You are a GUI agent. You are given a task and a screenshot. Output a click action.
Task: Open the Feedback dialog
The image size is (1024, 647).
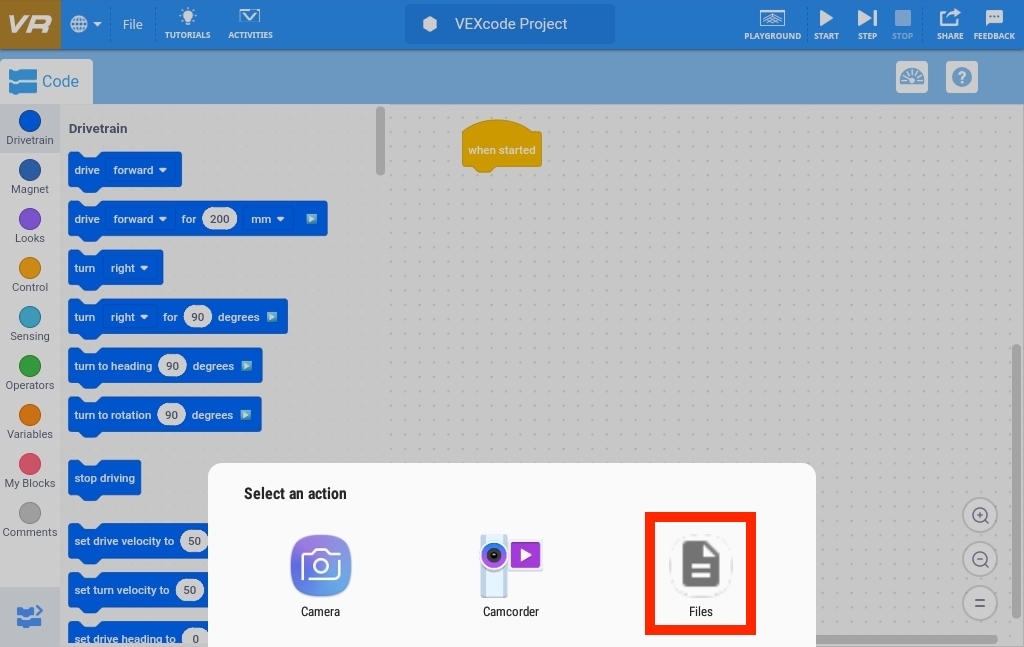click(x=994, y=25)
